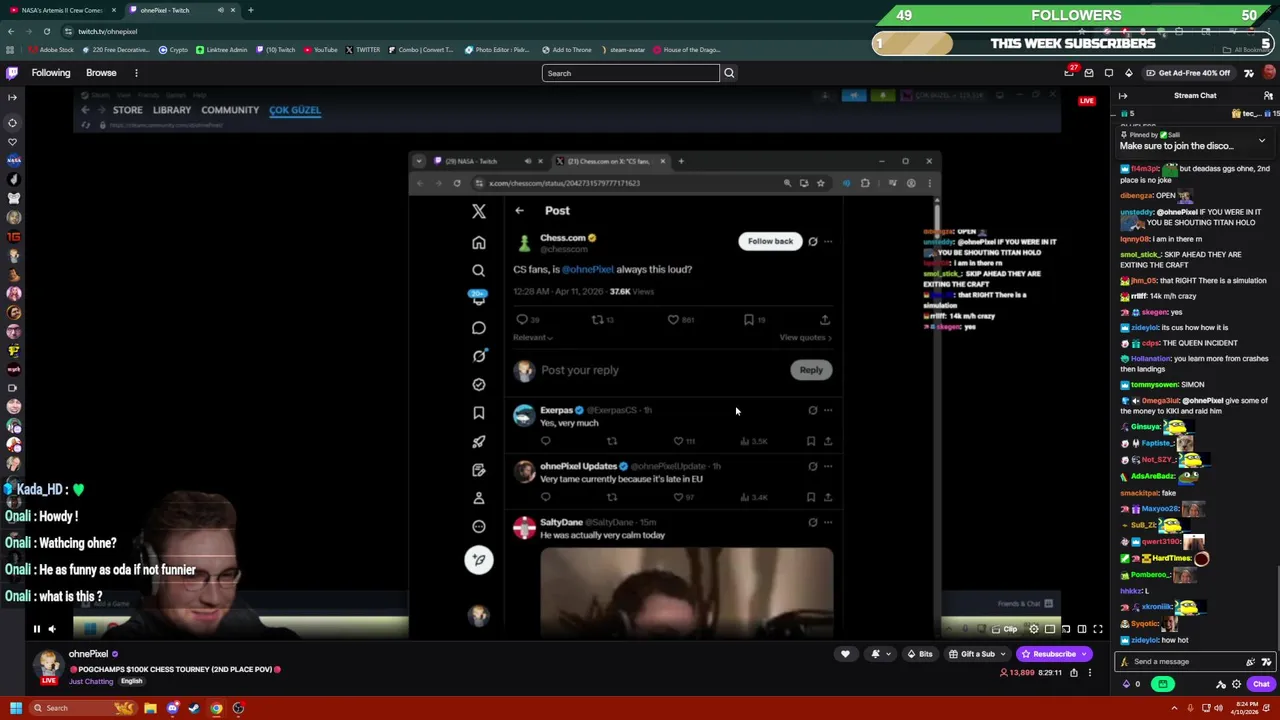Screen dimensions: 1280x720
Task: Open the Bits balance diamond in chat
Action: (x=1127, y=684)
